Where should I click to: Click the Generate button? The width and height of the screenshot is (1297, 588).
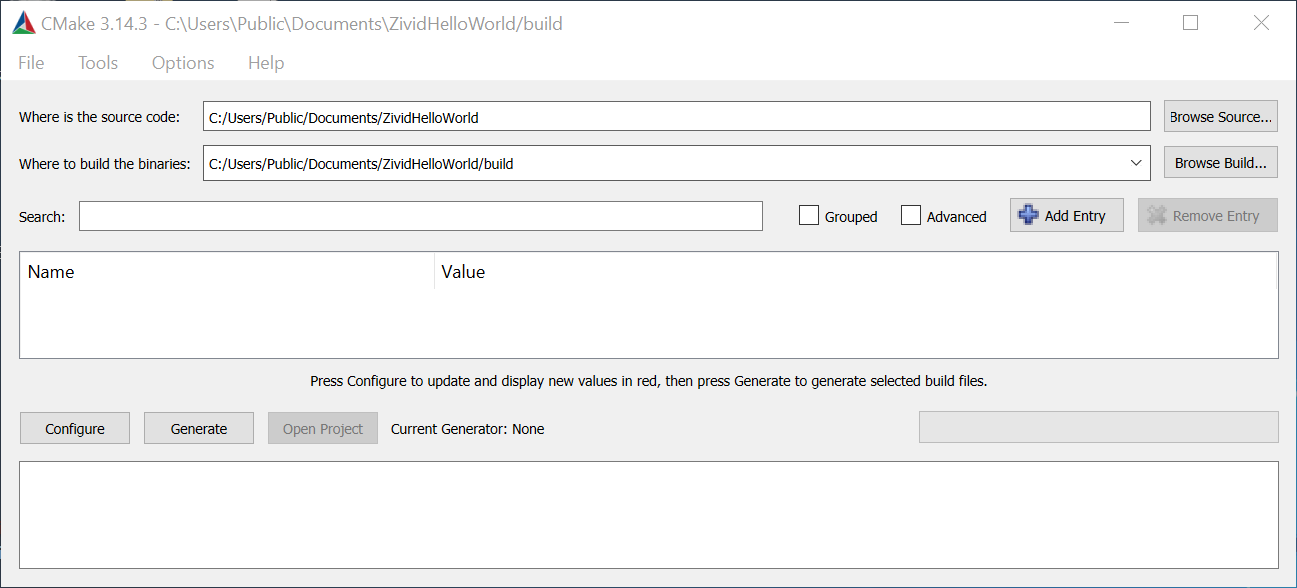click(x=199, y=428)
